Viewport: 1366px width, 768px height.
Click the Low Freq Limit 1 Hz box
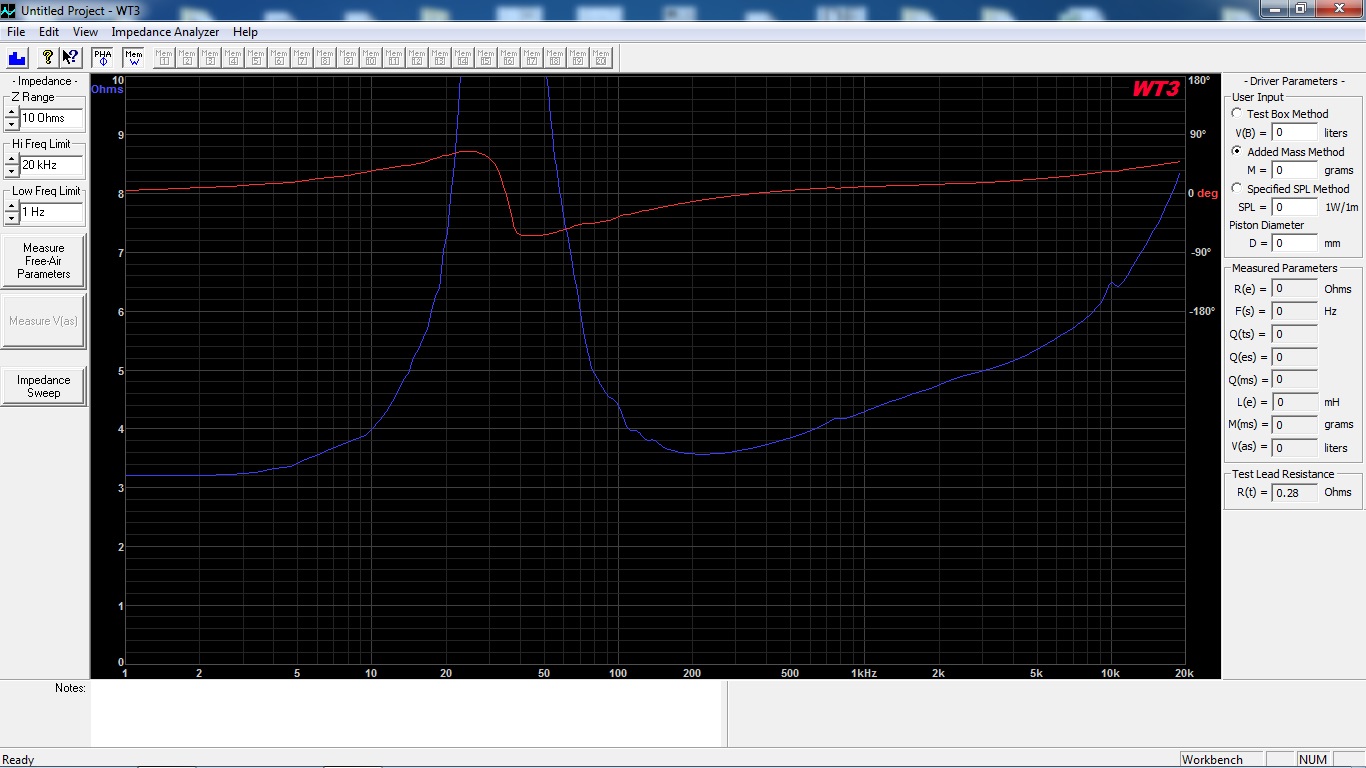[x=52, y=212]
